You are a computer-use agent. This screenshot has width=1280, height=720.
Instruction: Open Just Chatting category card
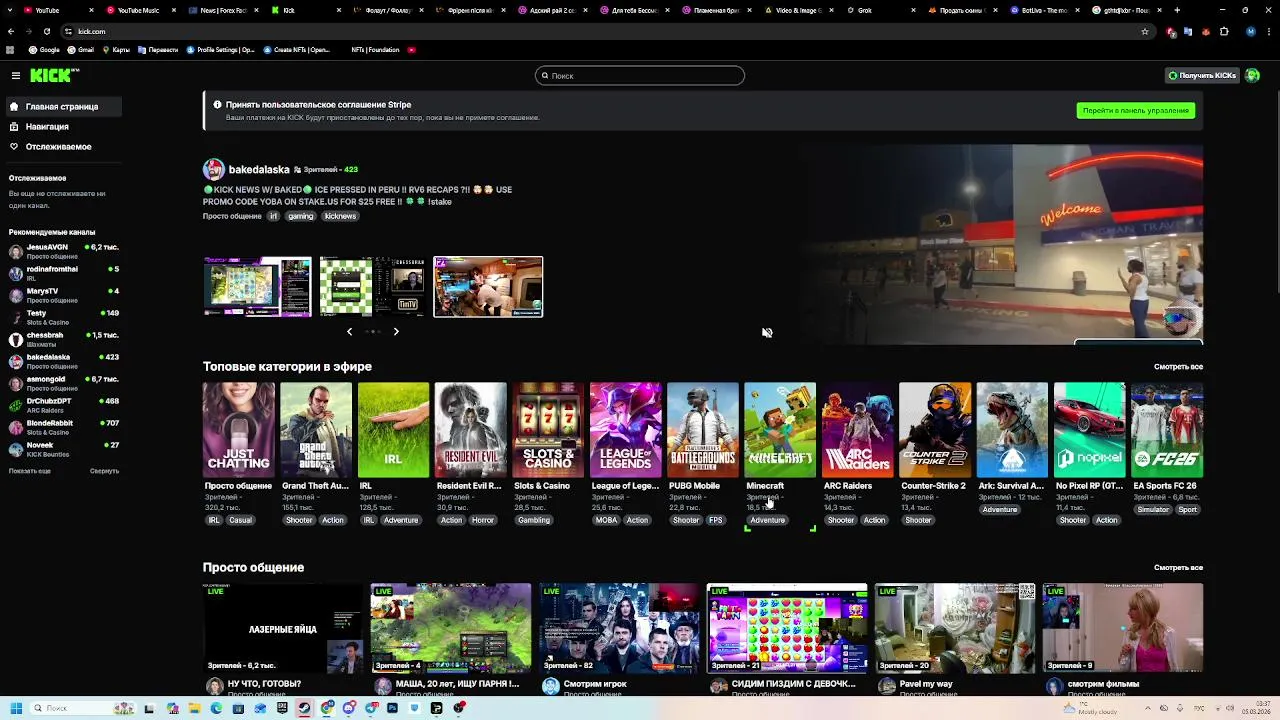point(238,430)
